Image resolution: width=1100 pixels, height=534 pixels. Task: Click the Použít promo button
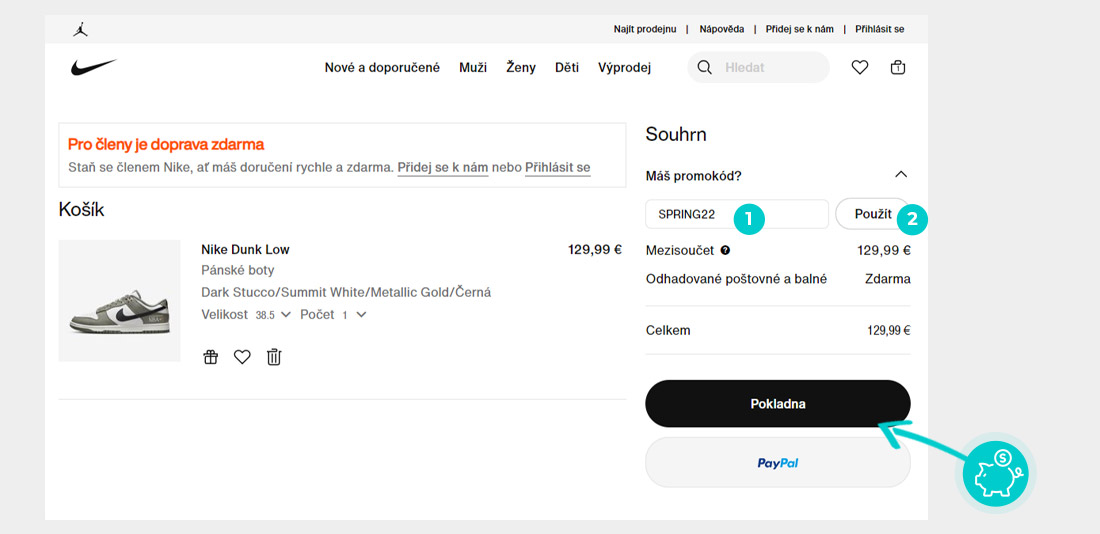(871, 214)
